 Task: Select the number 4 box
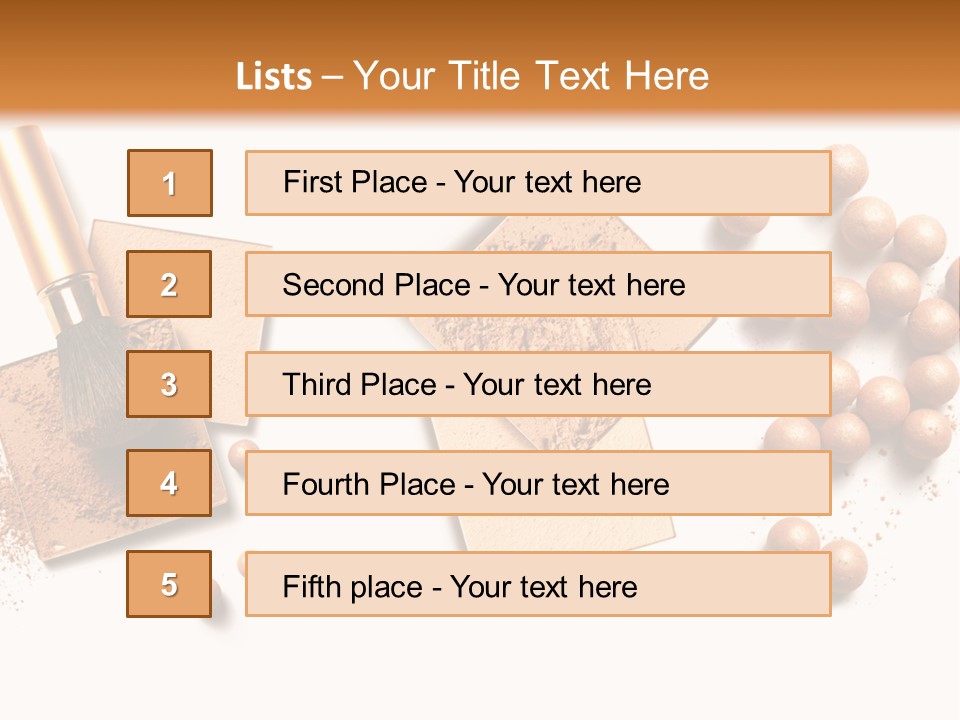click(x=169, y=483)
